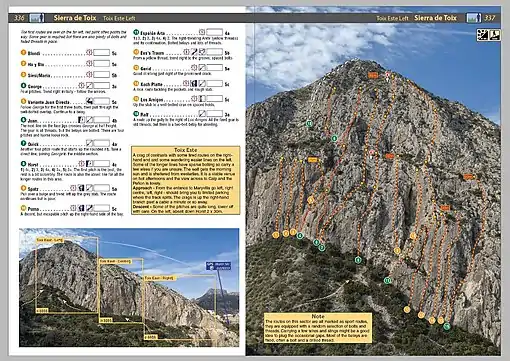Click the Toix Este Left label in the right header

pos(392,18)
